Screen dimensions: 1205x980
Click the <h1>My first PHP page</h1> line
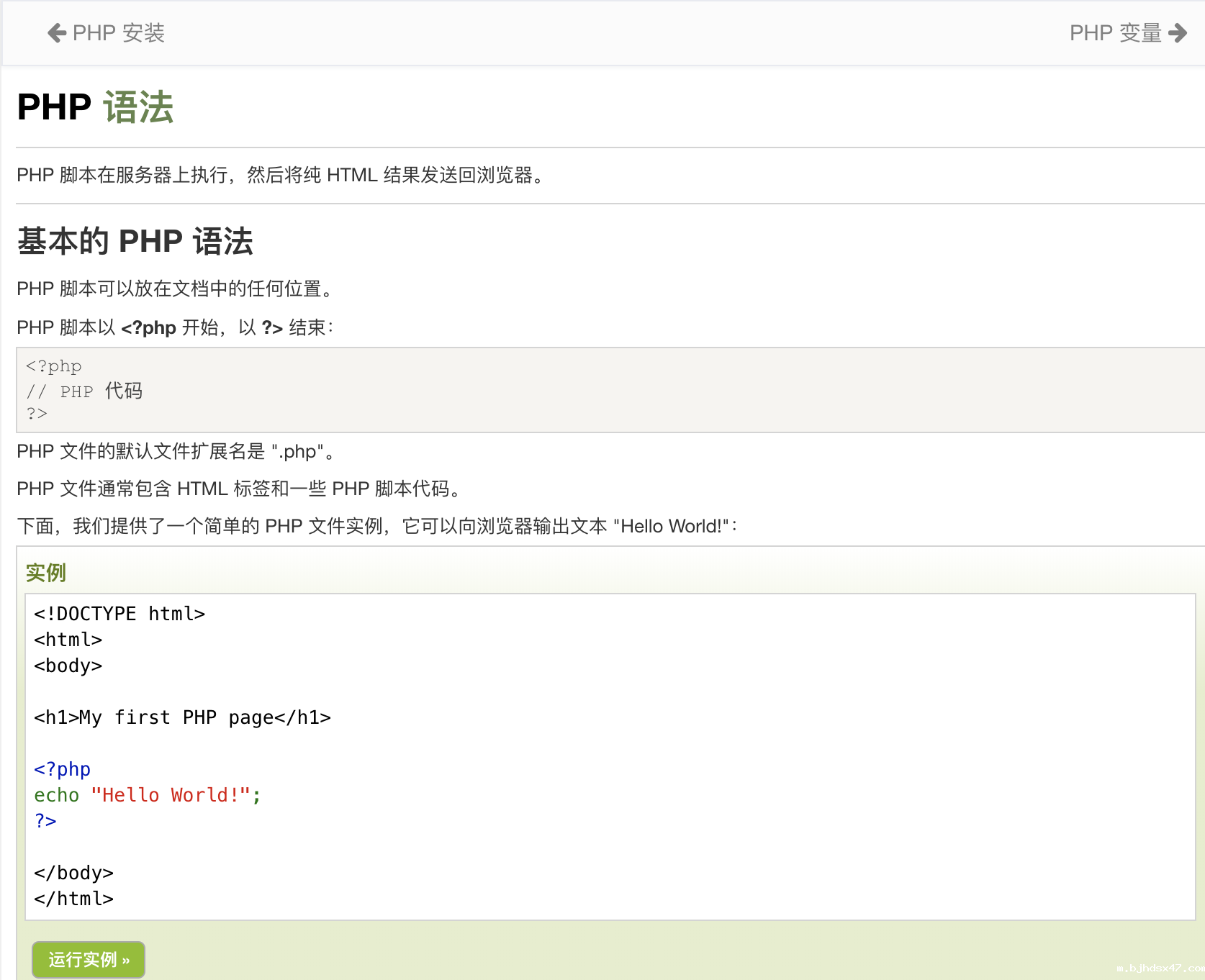coord(182,717)
